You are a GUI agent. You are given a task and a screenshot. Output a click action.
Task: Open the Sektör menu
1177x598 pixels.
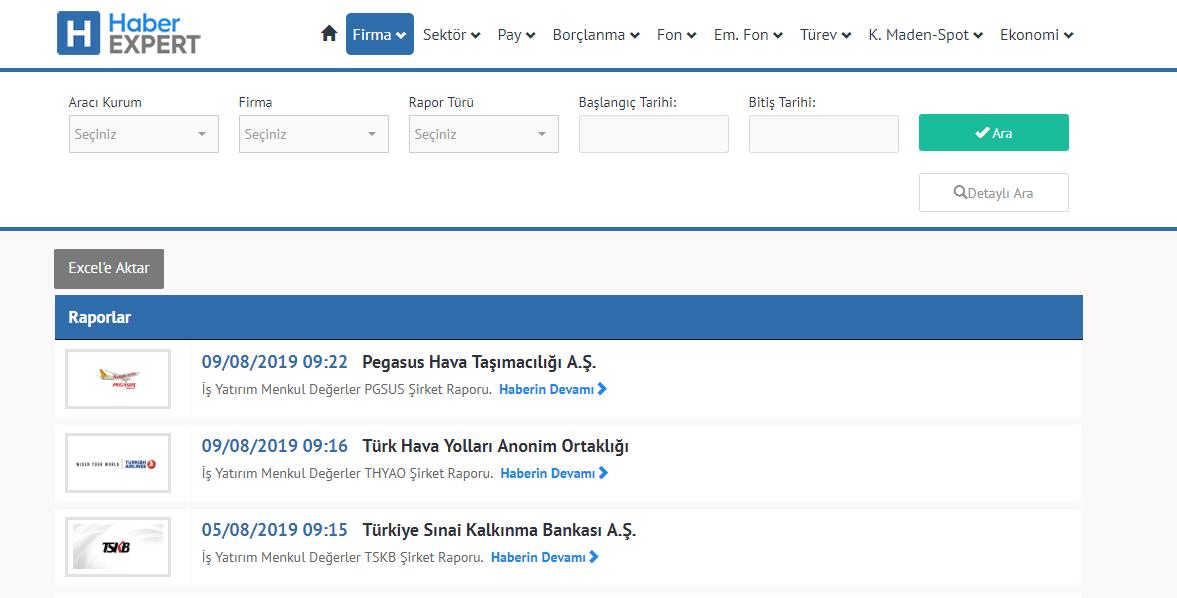(451, 35)
